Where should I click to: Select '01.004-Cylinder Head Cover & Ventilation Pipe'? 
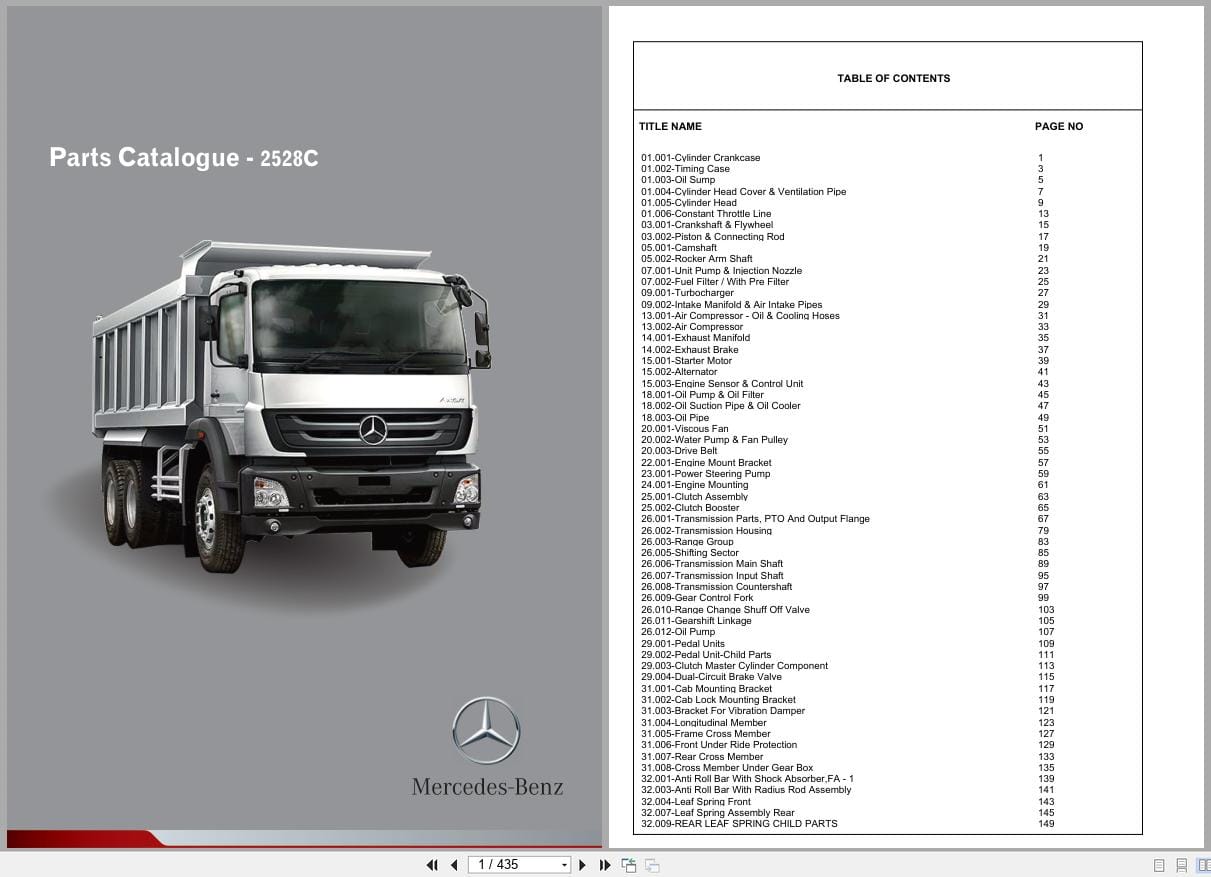744,192
